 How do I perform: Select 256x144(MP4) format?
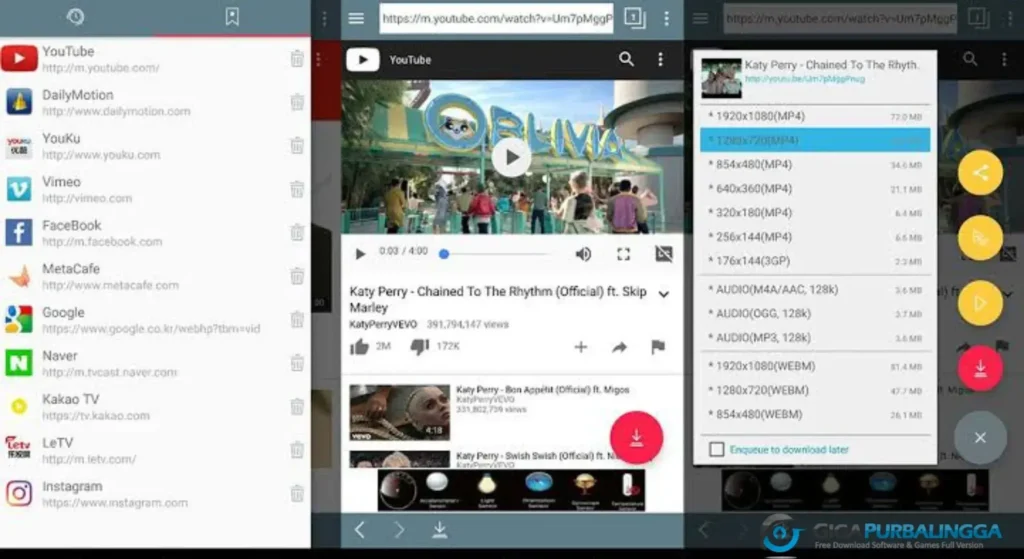(x=815, y=237)
